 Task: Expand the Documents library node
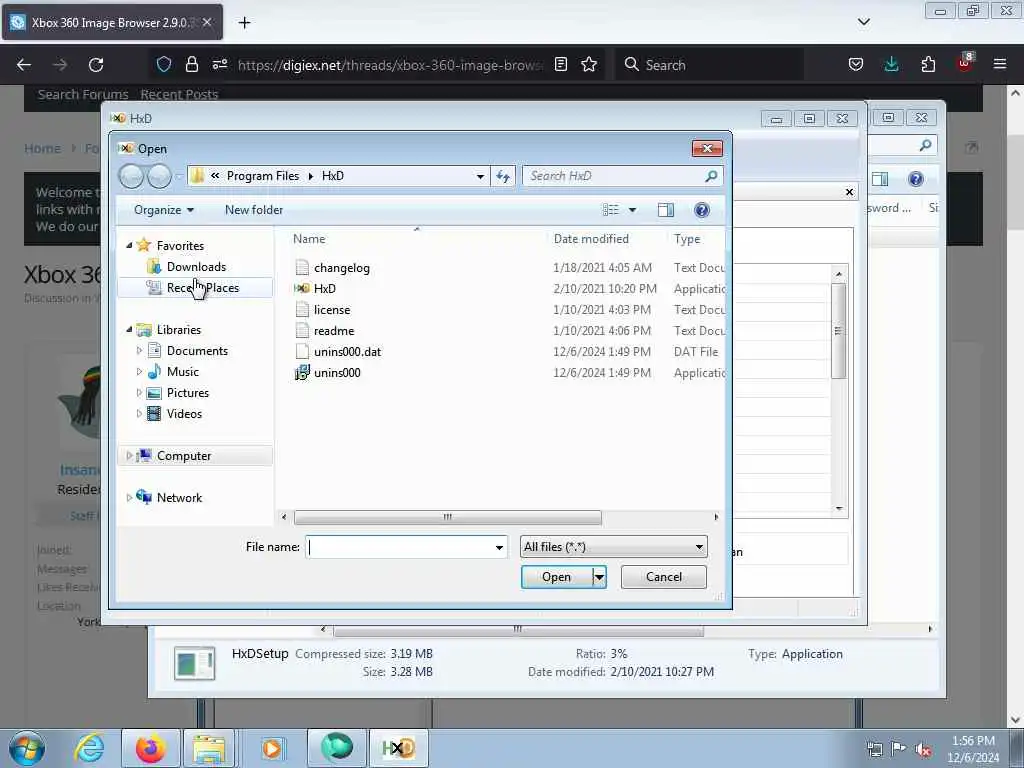pyautogui.click(x=139, y=351)
